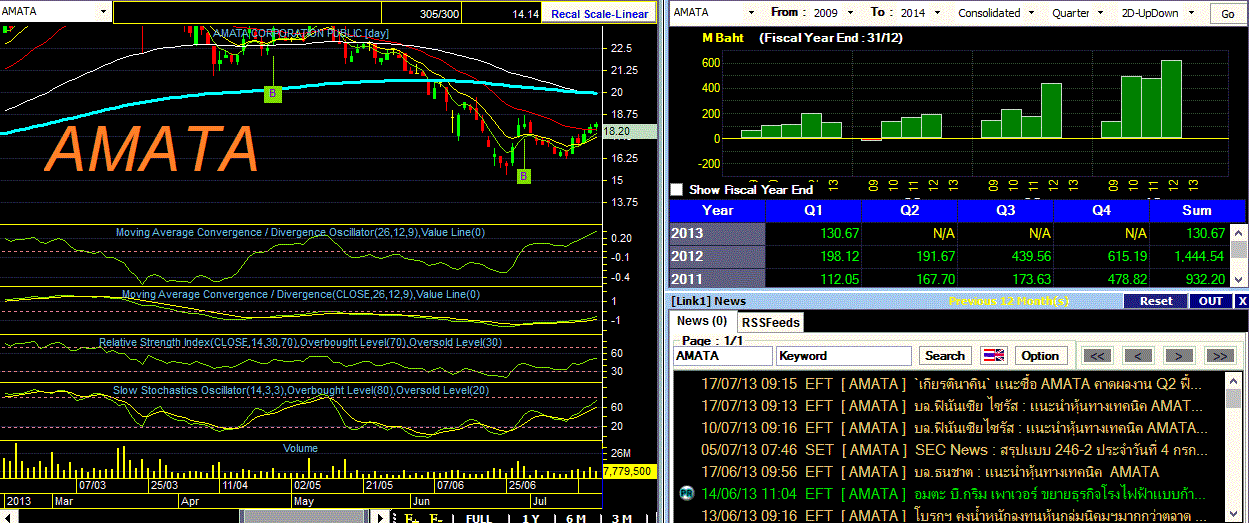Enable the Show Fiscal Year End checkbox
This screenshot has height=523, width=1249.
tap(677, 189)
